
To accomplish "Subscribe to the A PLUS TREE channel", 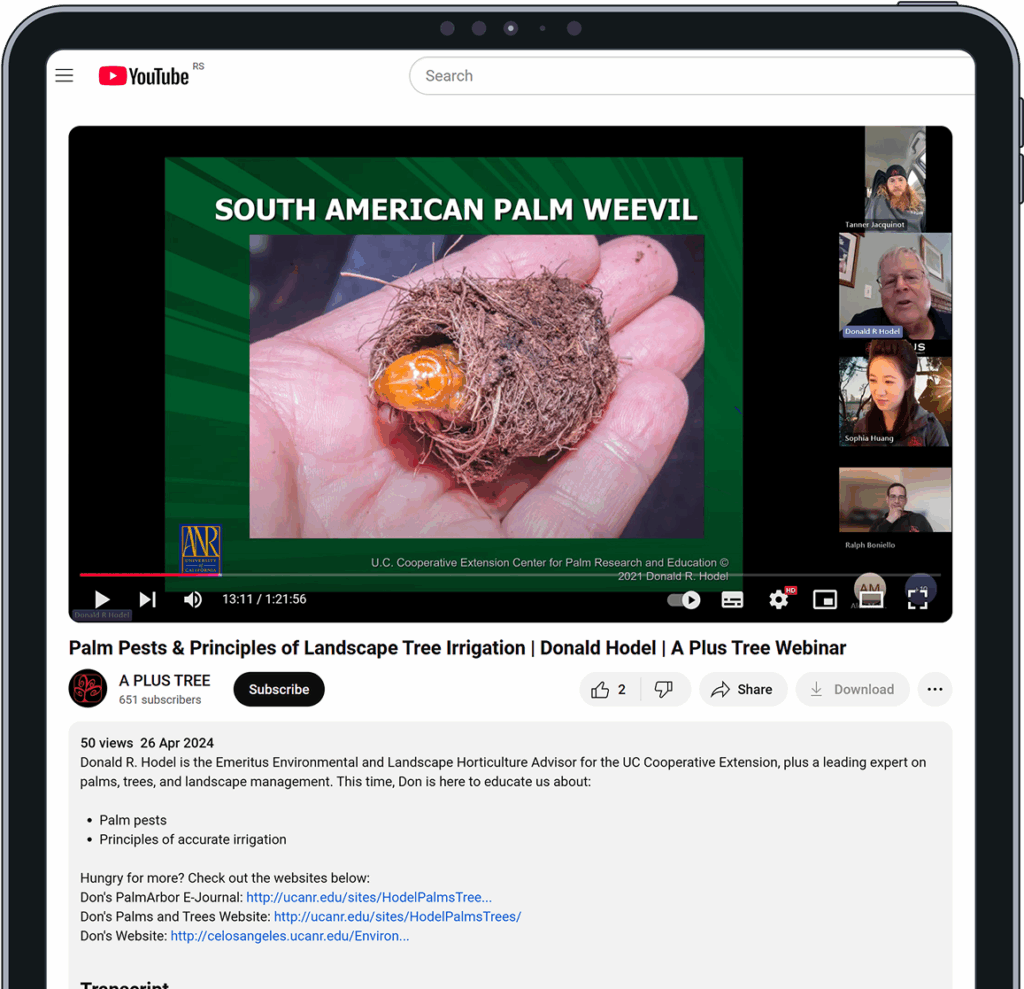I will [x=279, y=689].
